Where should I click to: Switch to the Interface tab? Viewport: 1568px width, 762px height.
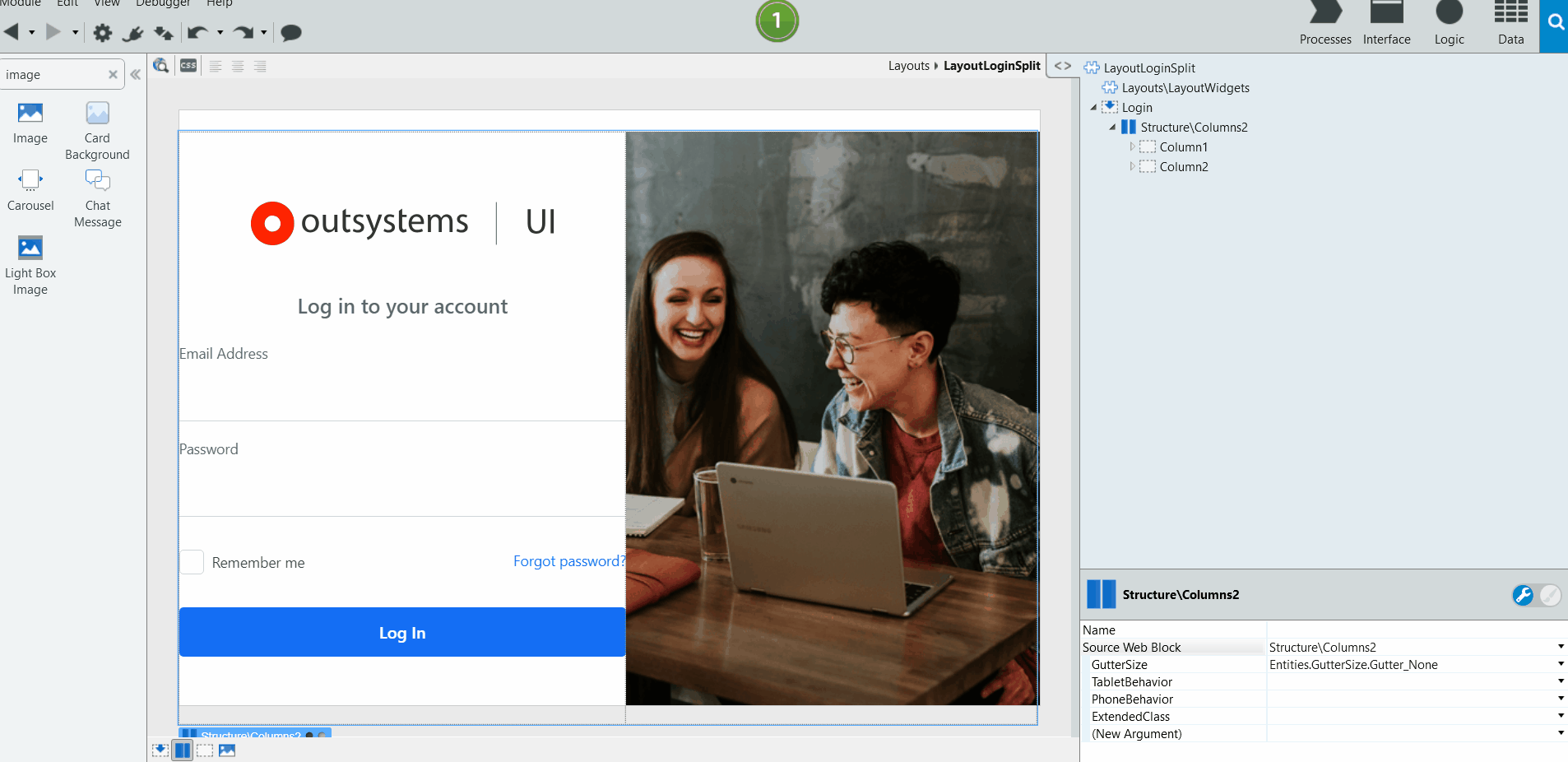(x=1385, y=23)
